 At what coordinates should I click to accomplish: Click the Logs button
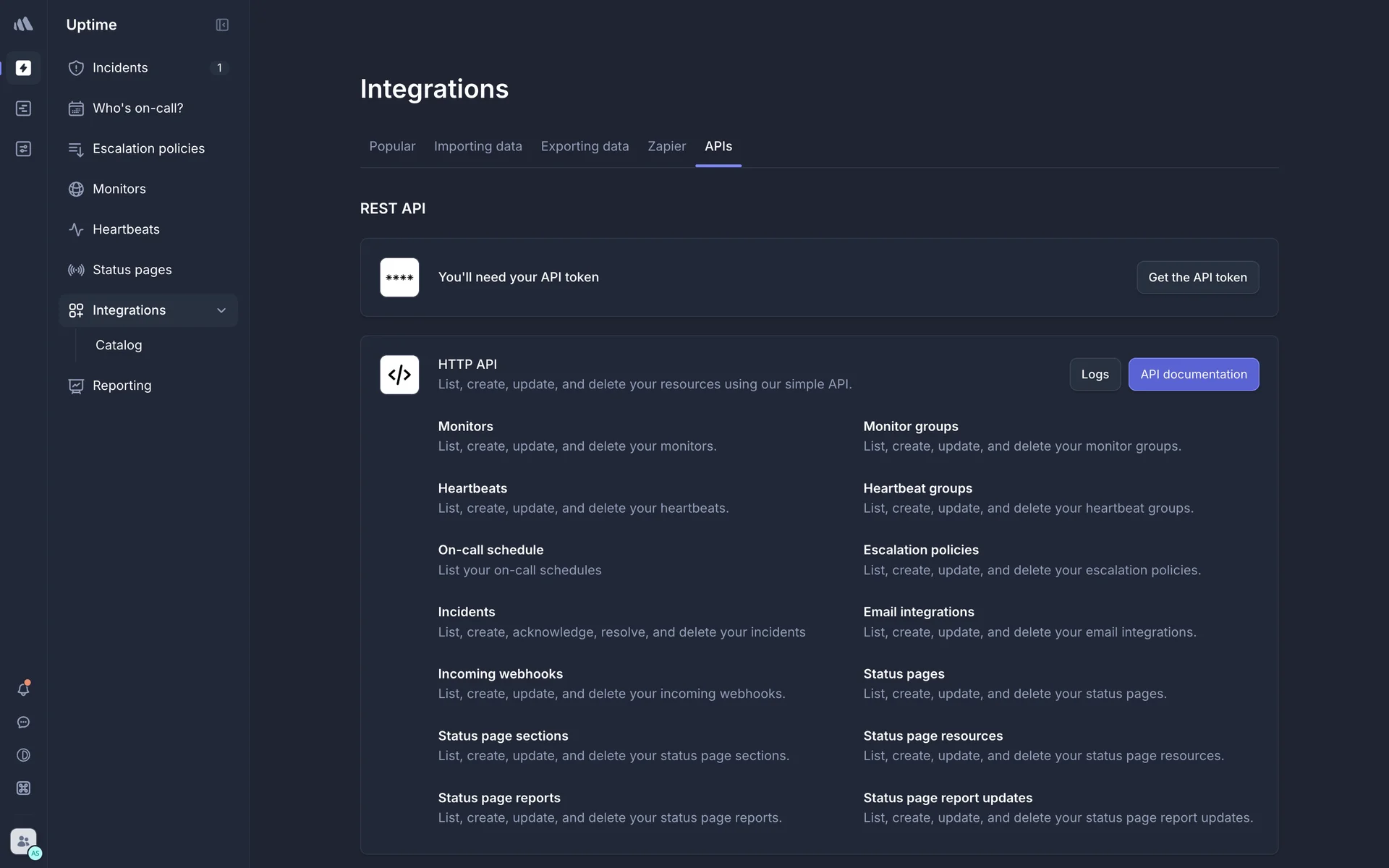(1095, 375)
